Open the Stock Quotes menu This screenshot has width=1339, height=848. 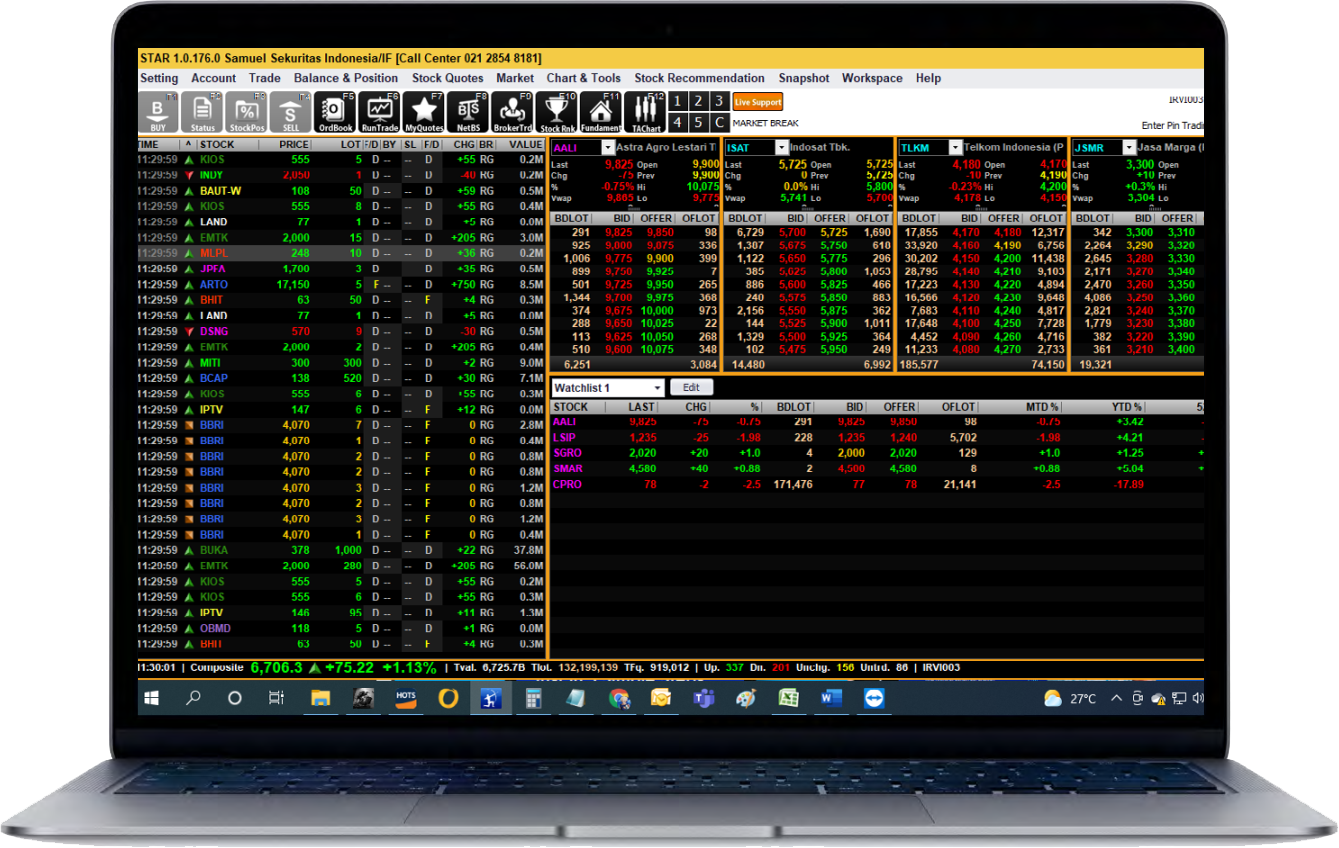tap(448, 78)
